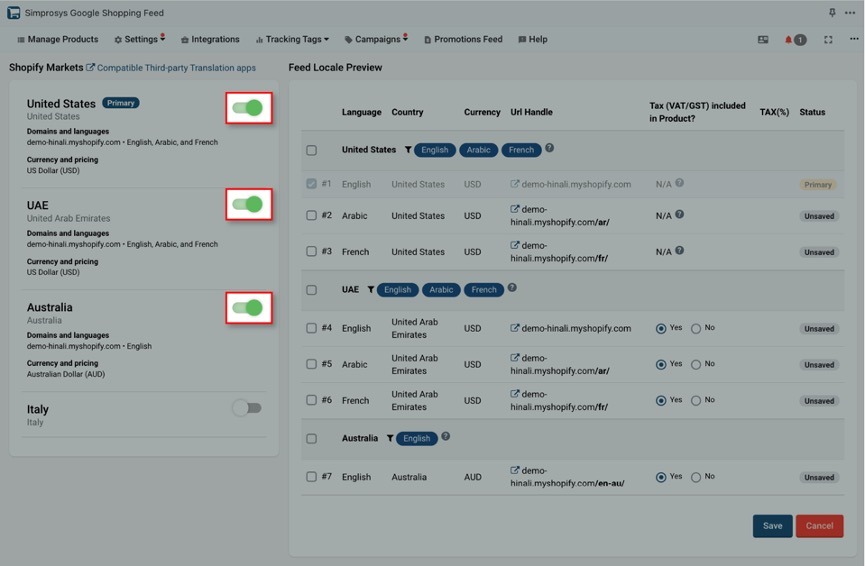Click the filter icon next to United States
This screenshot has height=566, width=866.
point(408,150)
